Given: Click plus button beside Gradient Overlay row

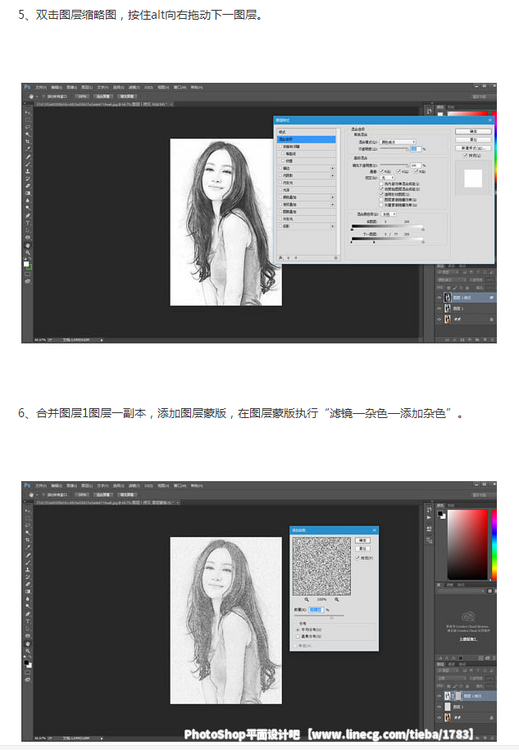Looking at the screenshot, I should 333,204.
